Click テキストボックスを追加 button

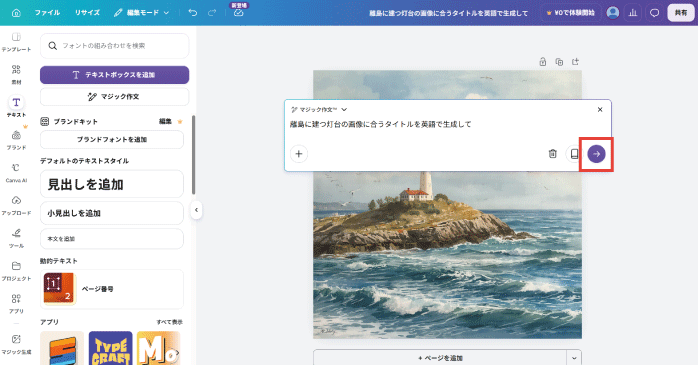114,75
